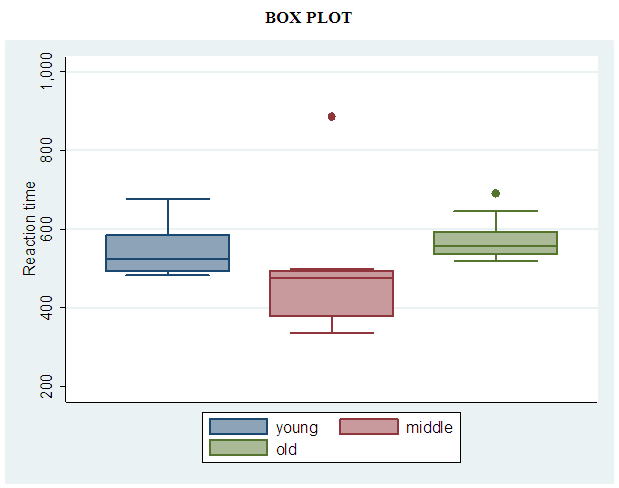This screenshot has height=488, width=619.
Task: Select the "old" legend label
Action: tap(286, 450)
